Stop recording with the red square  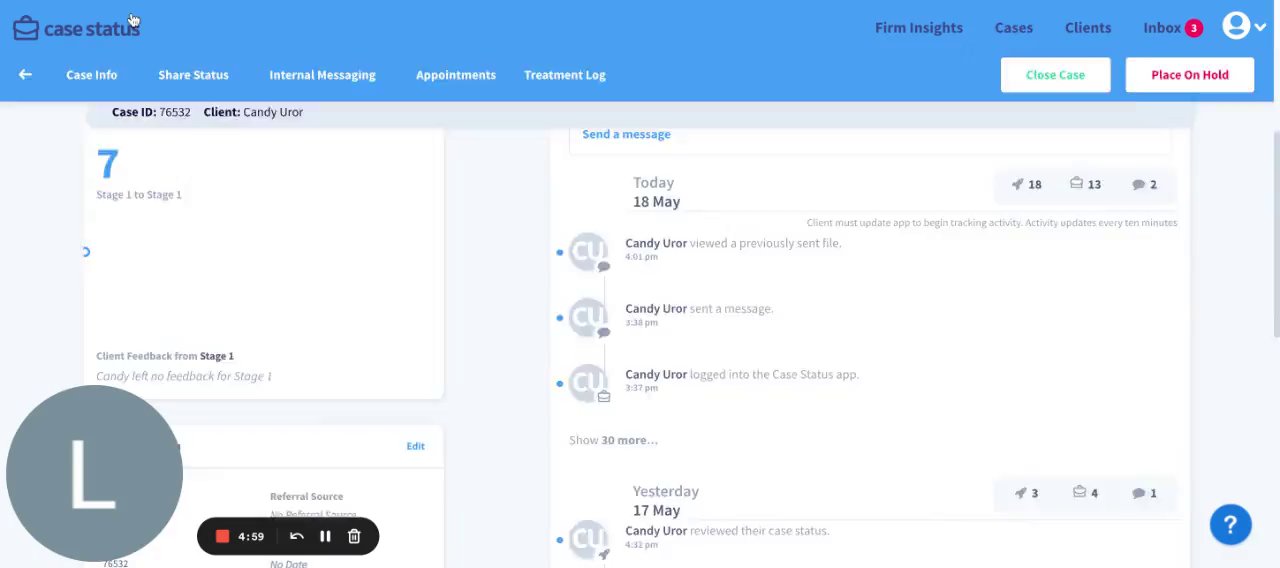[x=222, y=537]
